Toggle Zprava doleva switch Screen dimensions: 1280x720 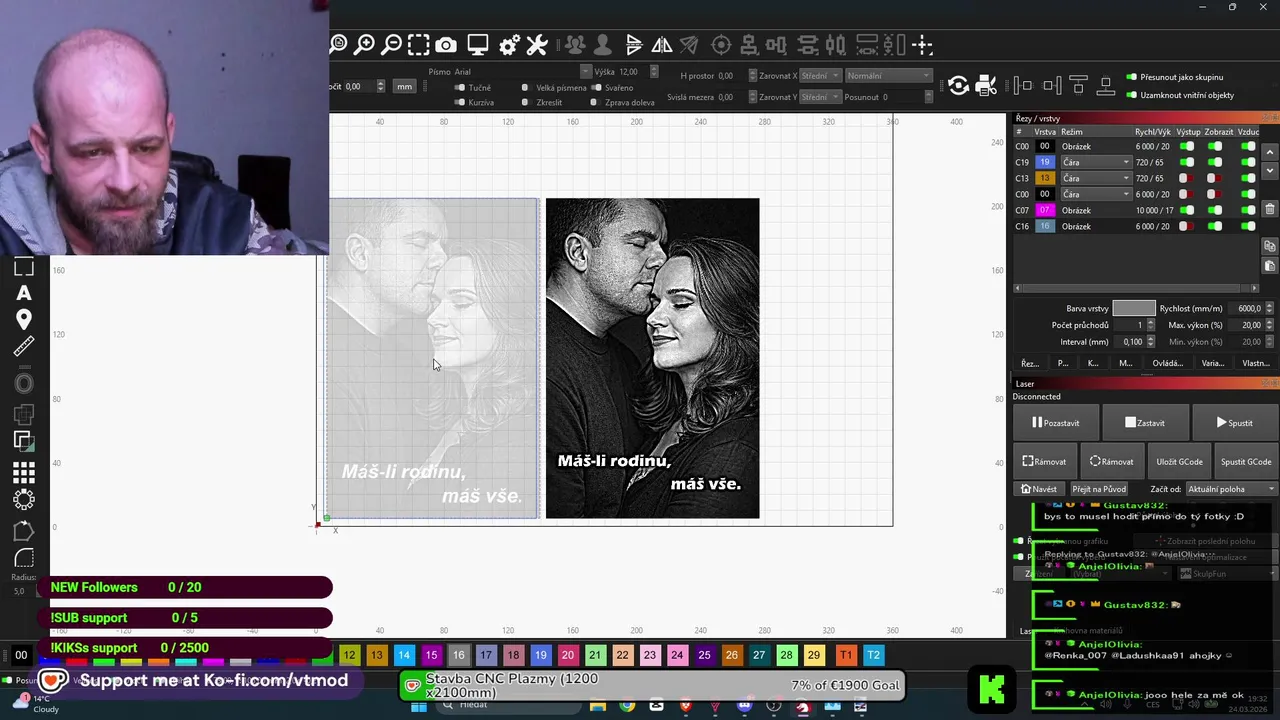click(x=594, y=102)
